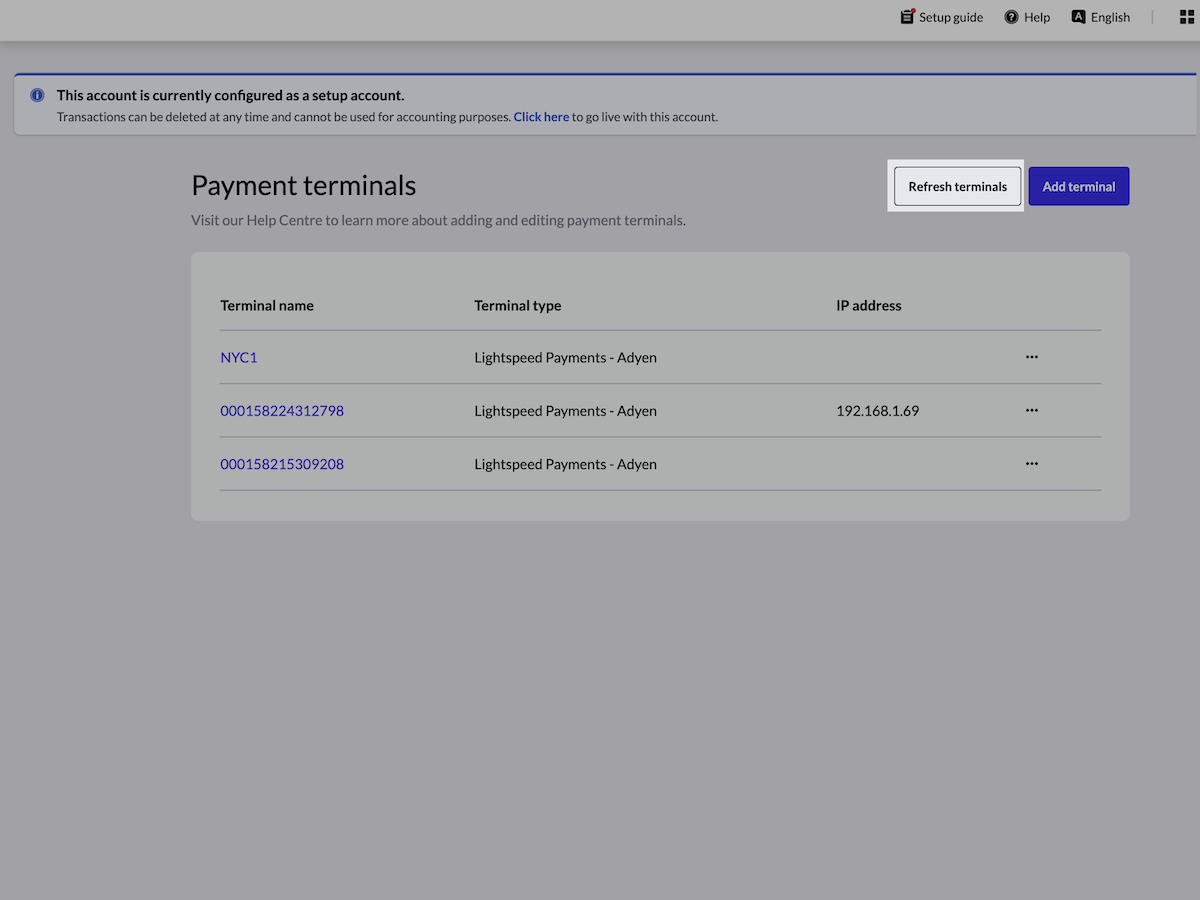
Task: Select the IP address 192.168.1.69
Action: coord(877,410)
